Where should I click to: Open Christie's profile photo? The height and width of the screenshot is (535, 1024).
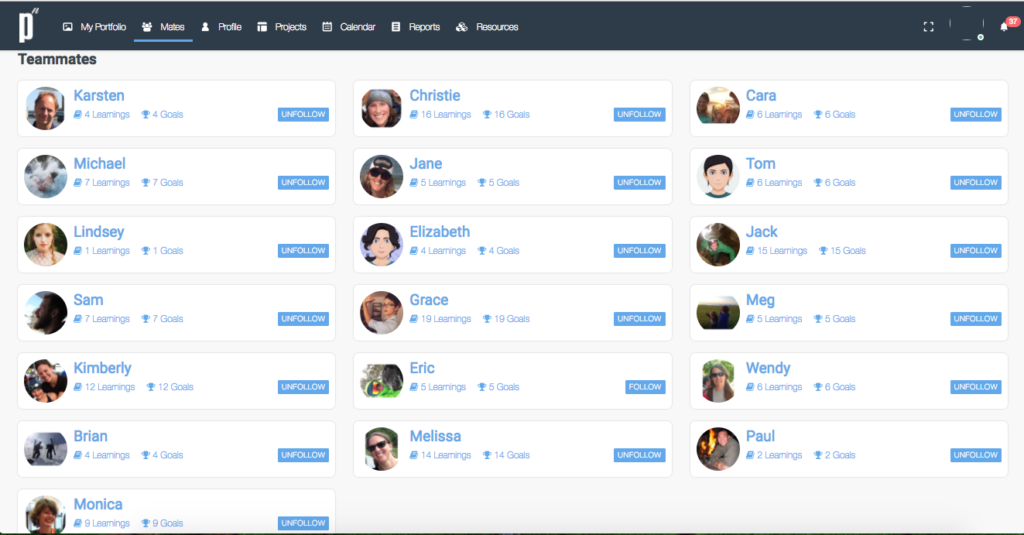coord(381,108)
